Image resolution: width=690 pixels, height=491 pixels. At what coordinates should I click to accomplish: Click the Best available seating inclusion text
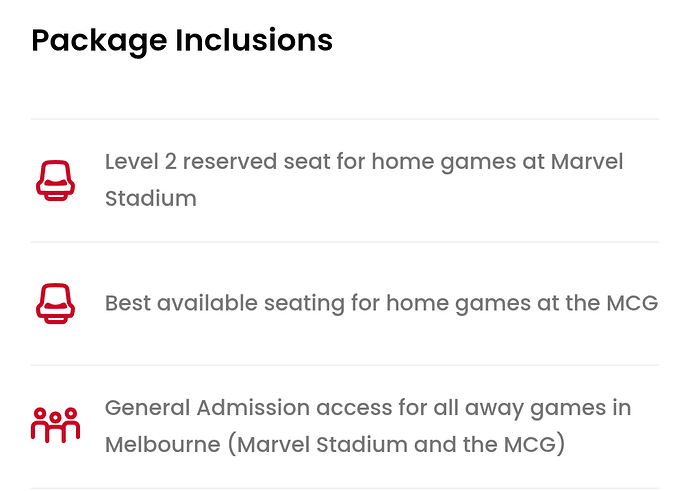coord(381,303)
